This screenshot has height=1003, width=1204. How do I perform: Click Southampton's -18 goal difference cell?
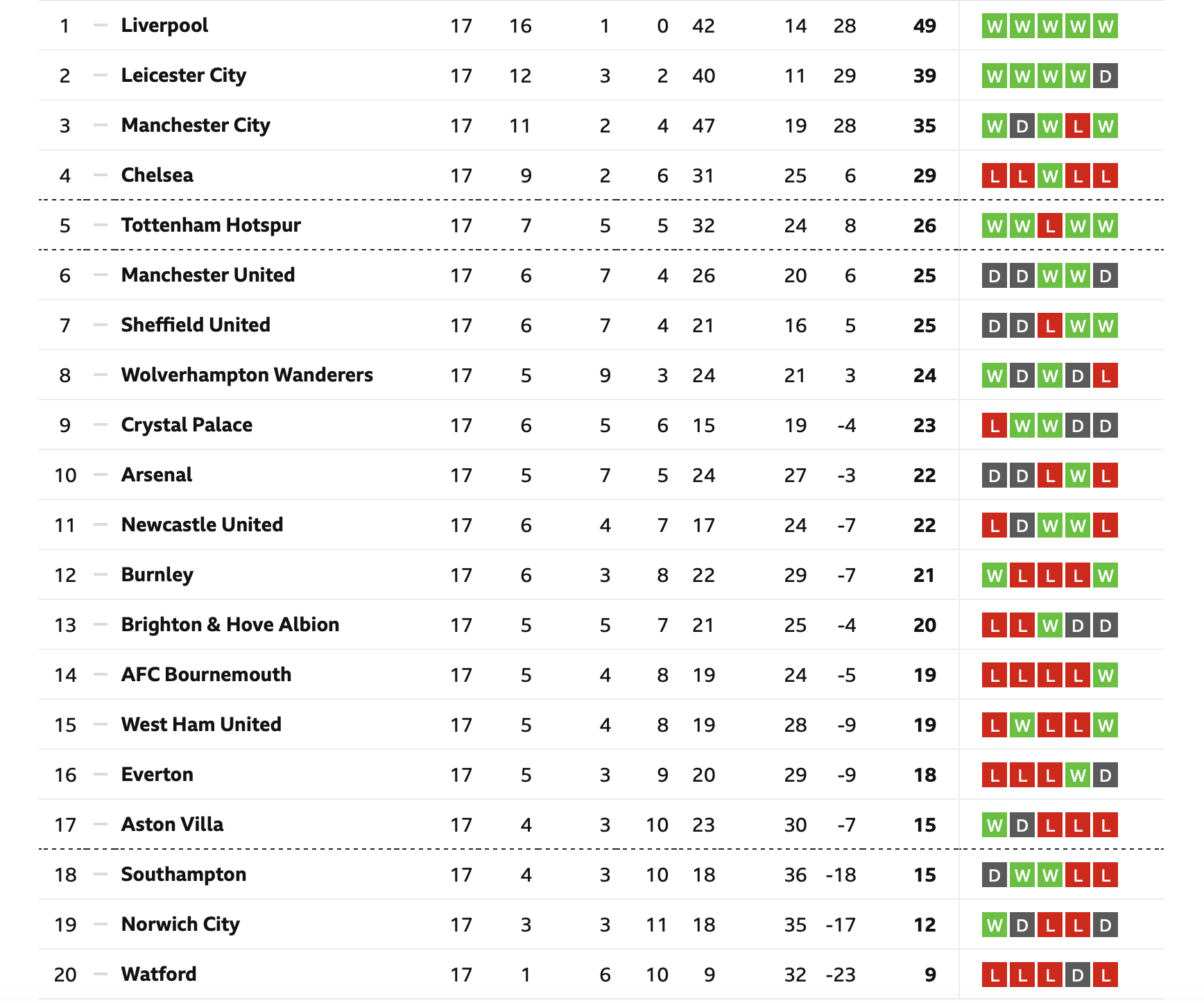tap(841, 875)
